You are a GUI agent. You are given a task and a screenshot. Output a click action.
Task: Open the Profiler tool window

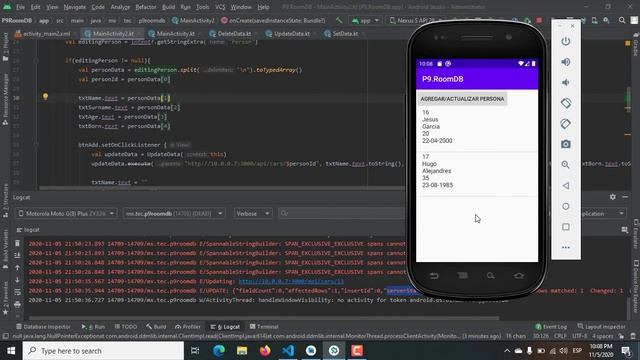pyautogui.click(x=188, y=327)
